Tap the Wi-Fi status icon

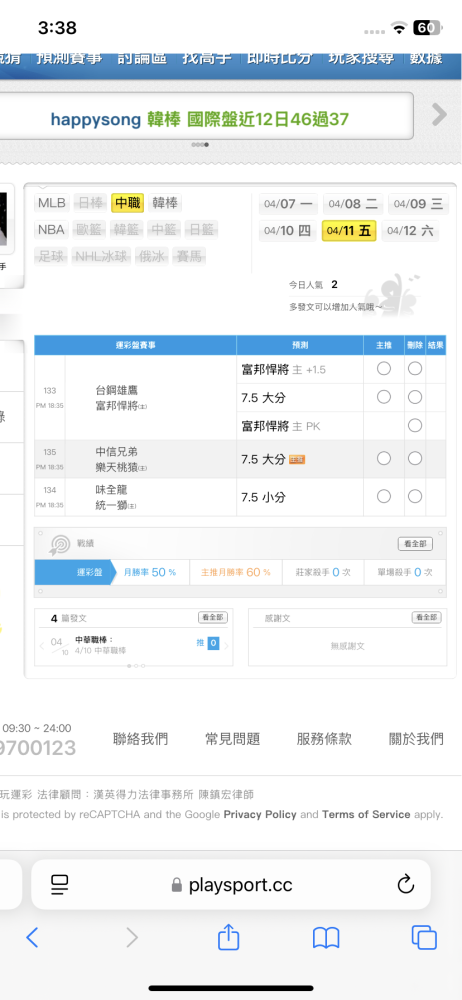[x=399, y=28]
